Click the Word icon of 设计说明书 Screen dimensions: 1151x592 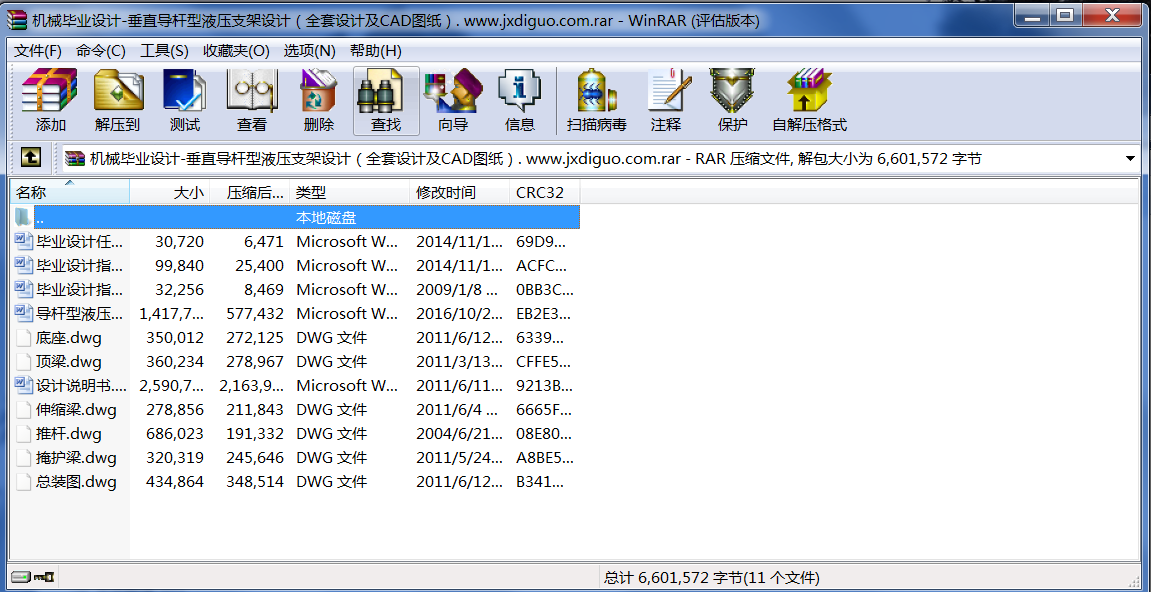point(24,385)
